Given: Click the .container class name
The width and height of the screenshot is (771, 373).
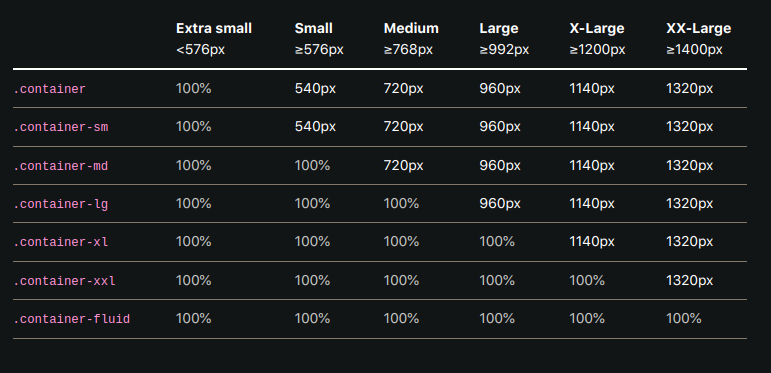Looking at the screenshot, I should (49, 89).
